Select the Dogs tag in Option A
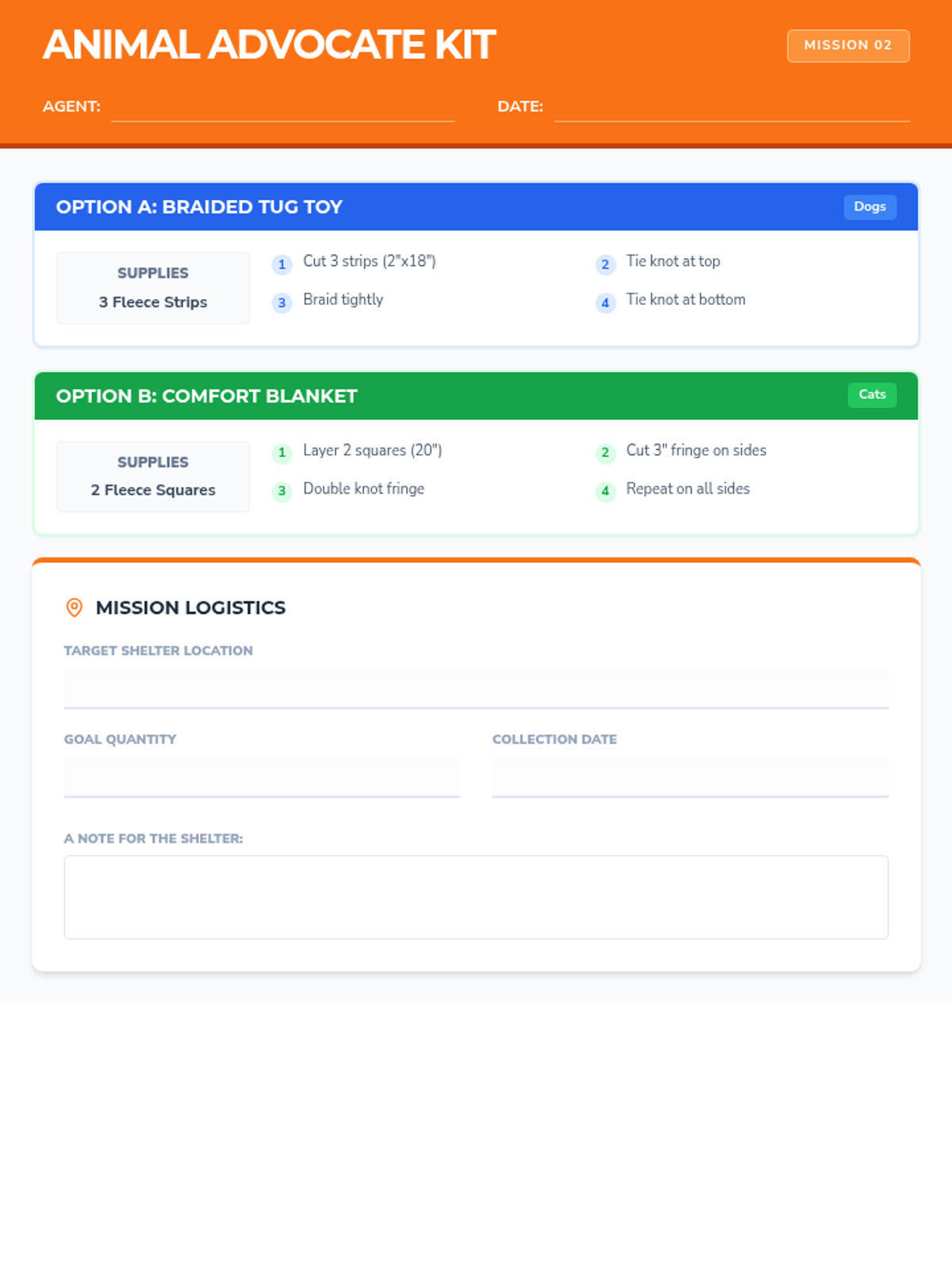 pos(869,206)
